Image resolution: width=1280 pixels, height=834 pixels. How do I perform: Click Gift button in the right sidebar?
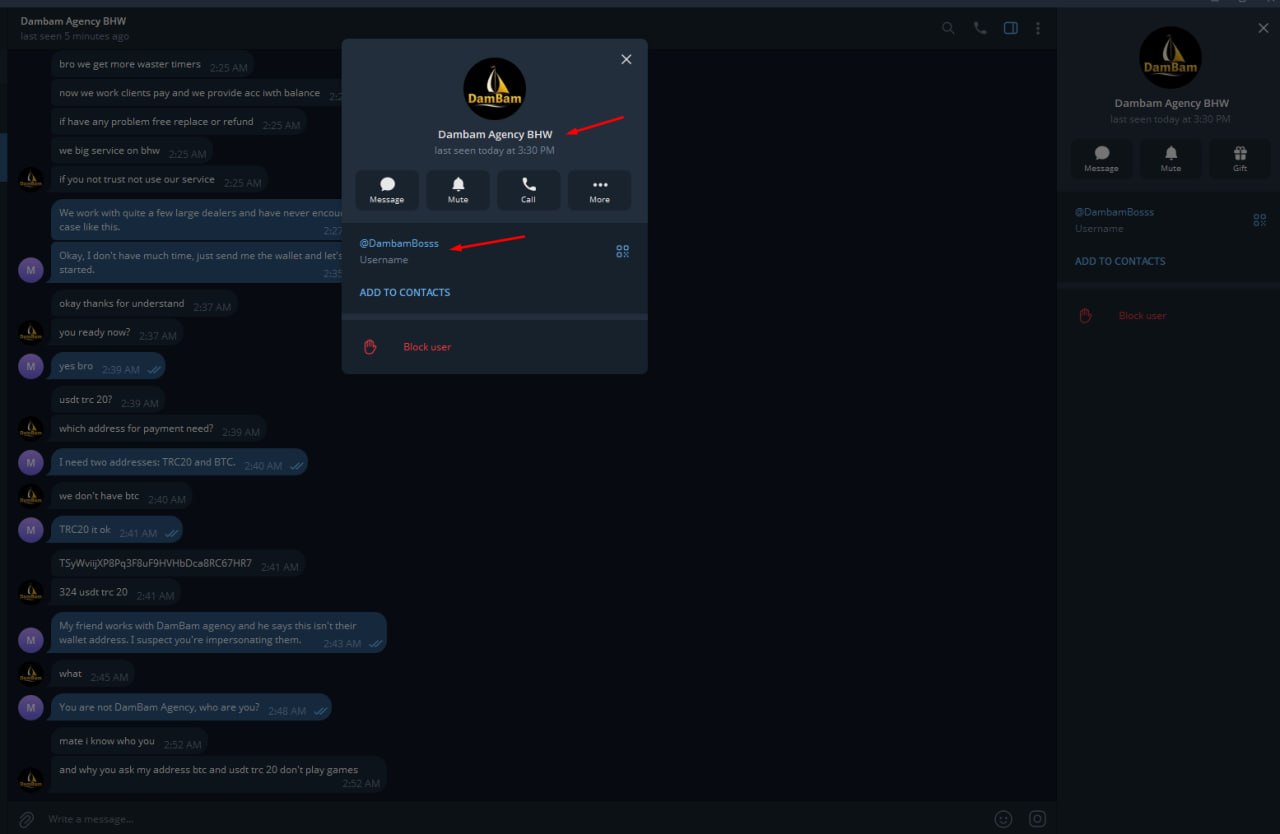1240,159
